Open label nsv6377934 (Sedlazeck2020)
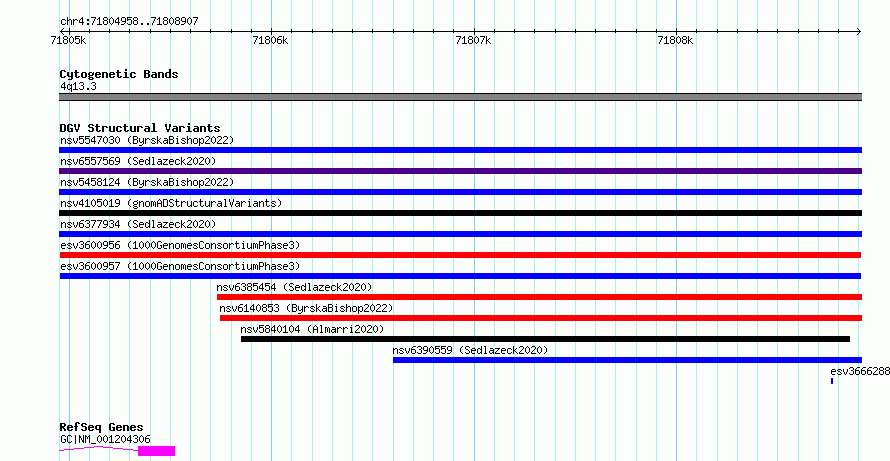 coord(138,224)
